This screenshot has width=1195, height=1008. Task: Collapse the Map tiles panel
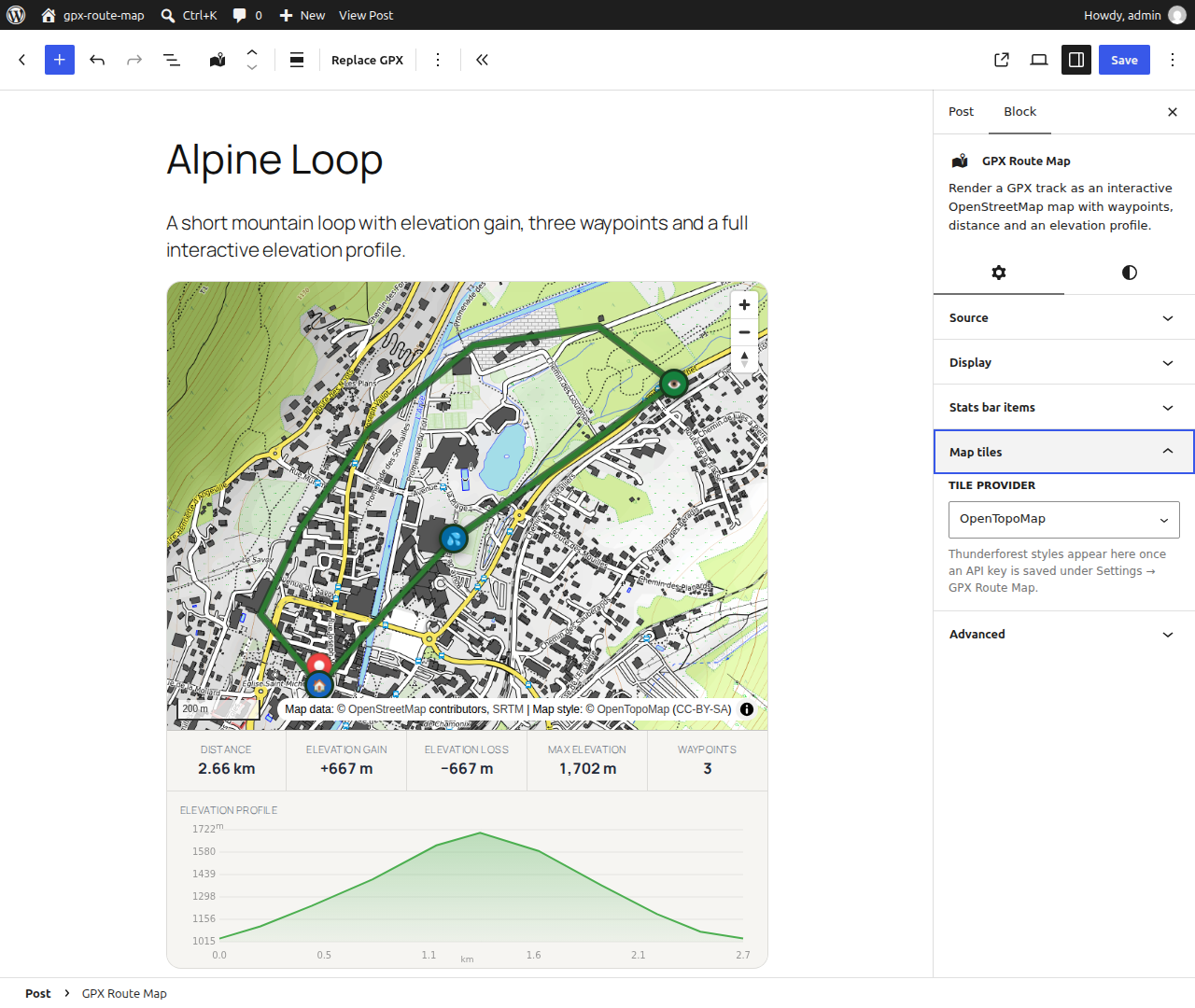[x=1064, y=452]
